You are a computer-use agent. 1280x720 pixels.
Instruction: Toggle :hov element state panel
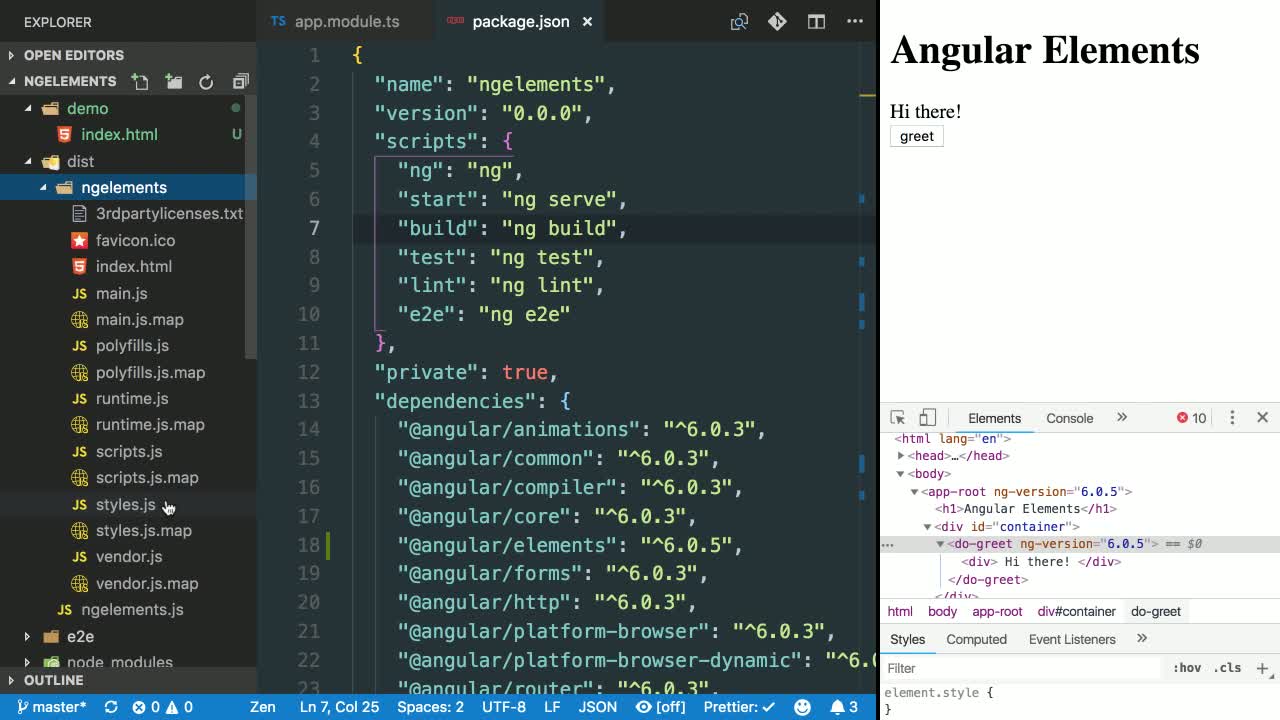[1187, 668]
